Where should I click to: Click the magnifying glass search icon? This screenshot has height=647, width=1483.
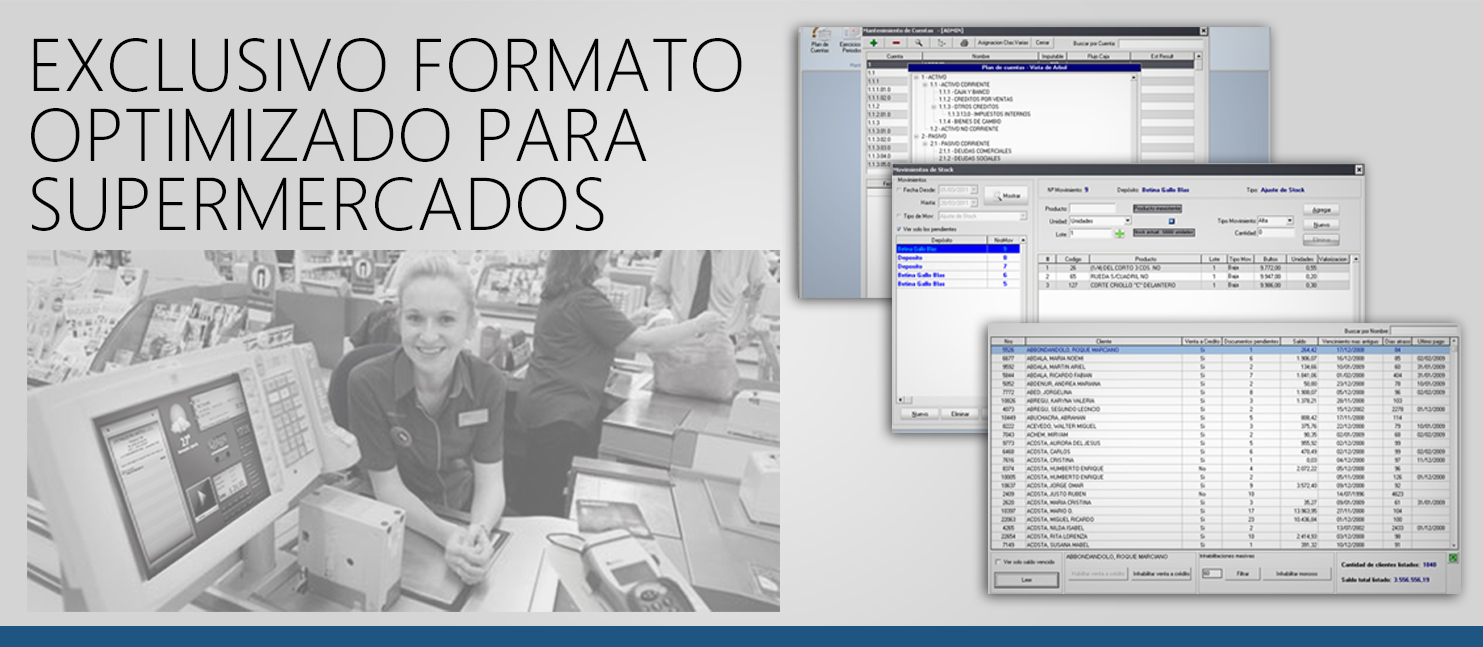pyautogui.click(x=918, y=43)
